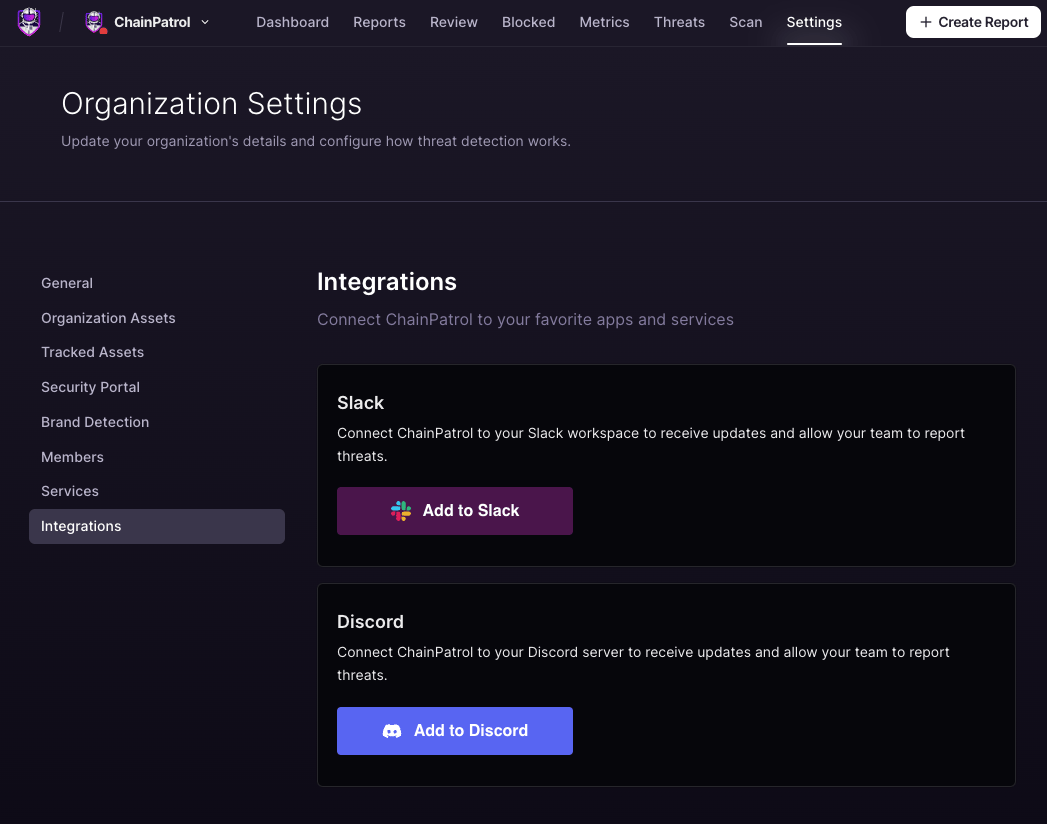Select Integrations in settings sidebar

click(157, 527)
